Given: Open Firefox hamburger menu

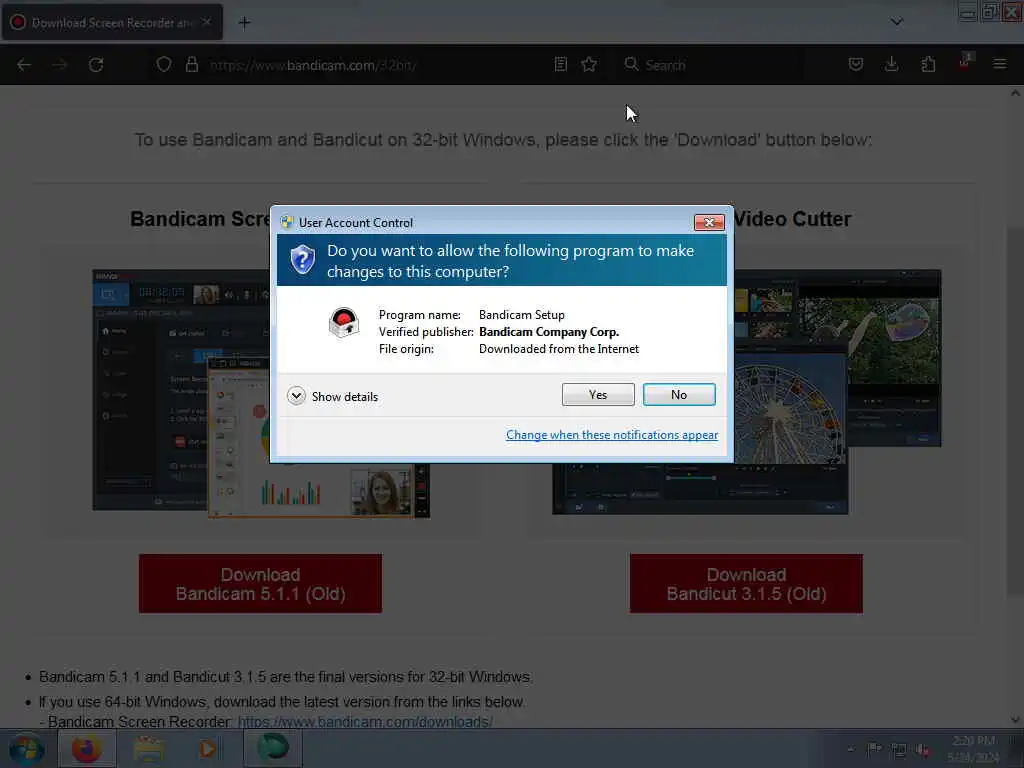Looking at the screenshot, I should point(1000,64).
